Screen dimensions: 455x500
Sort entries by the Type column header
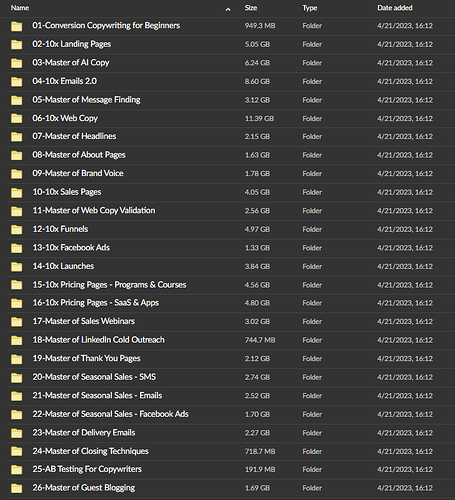click(x=310, y=8)
